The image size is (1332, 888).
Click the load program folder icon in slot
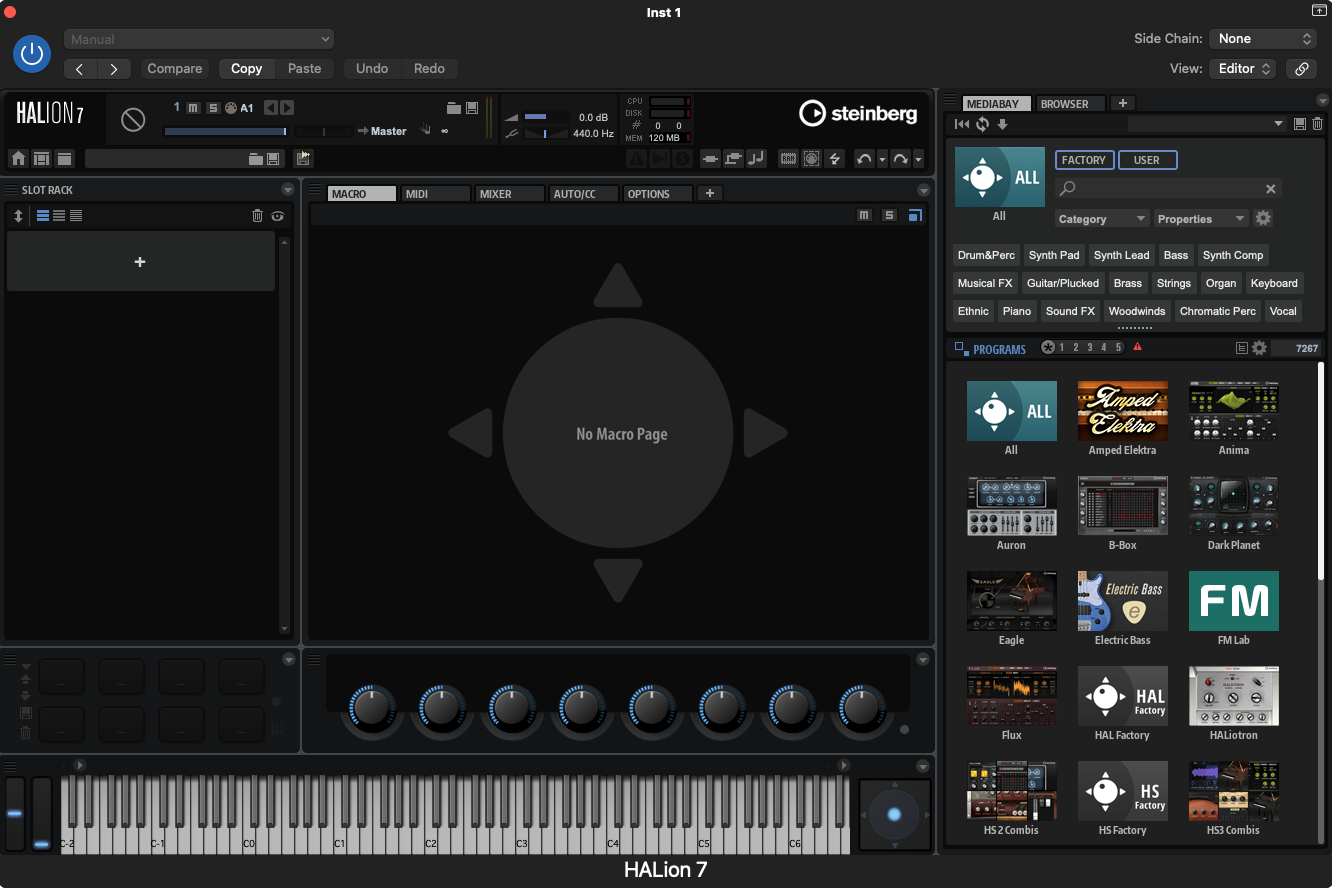[x=453, y=108]
